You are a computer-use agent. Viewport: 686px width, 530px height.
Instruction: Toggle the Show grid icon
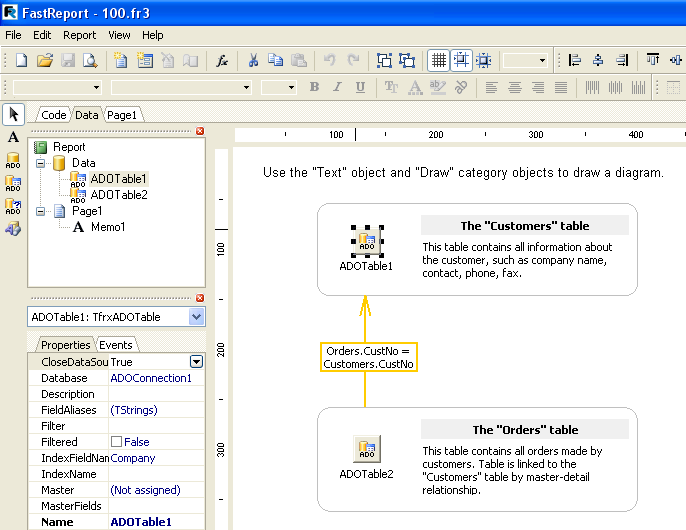[438, 61]
